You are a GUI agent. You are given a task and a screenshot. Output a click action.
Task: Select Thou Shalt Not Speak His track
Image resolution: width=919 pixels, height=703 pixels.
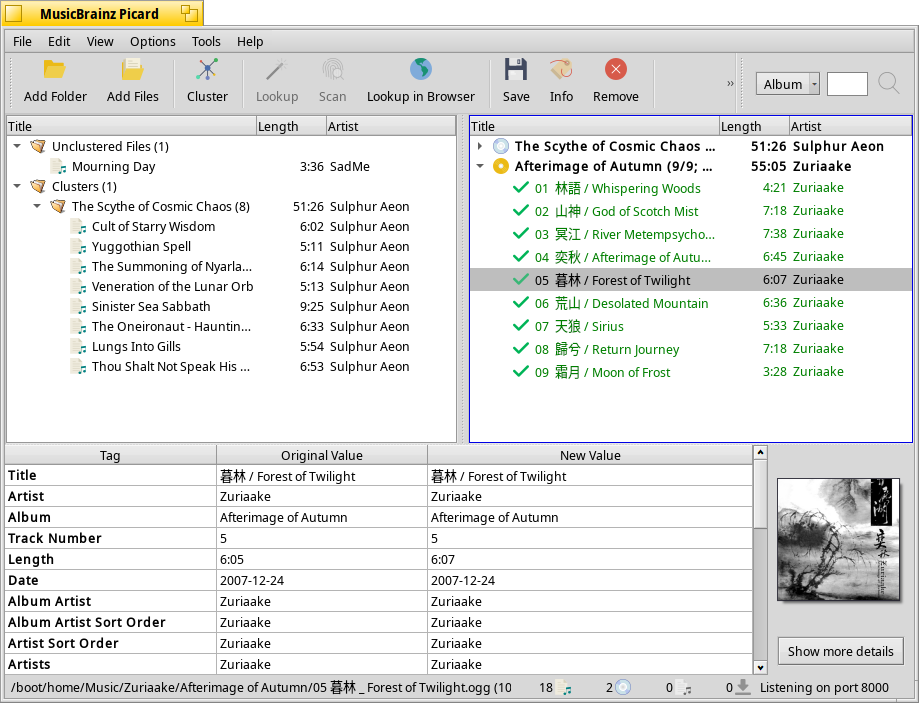point(231,366)
